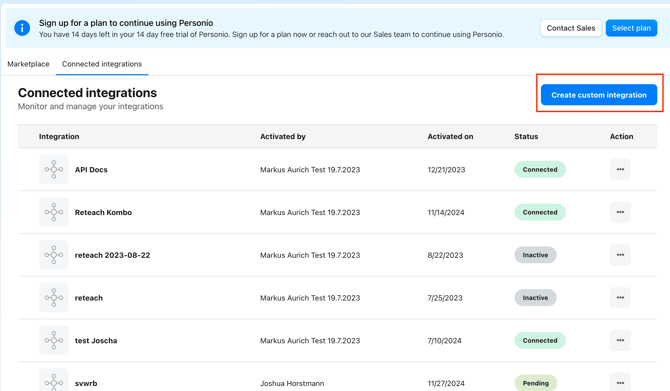This screenshot has width=670, height=391.
Task: Click the Connected badge for test Joscha
Action: coord(540,340)
